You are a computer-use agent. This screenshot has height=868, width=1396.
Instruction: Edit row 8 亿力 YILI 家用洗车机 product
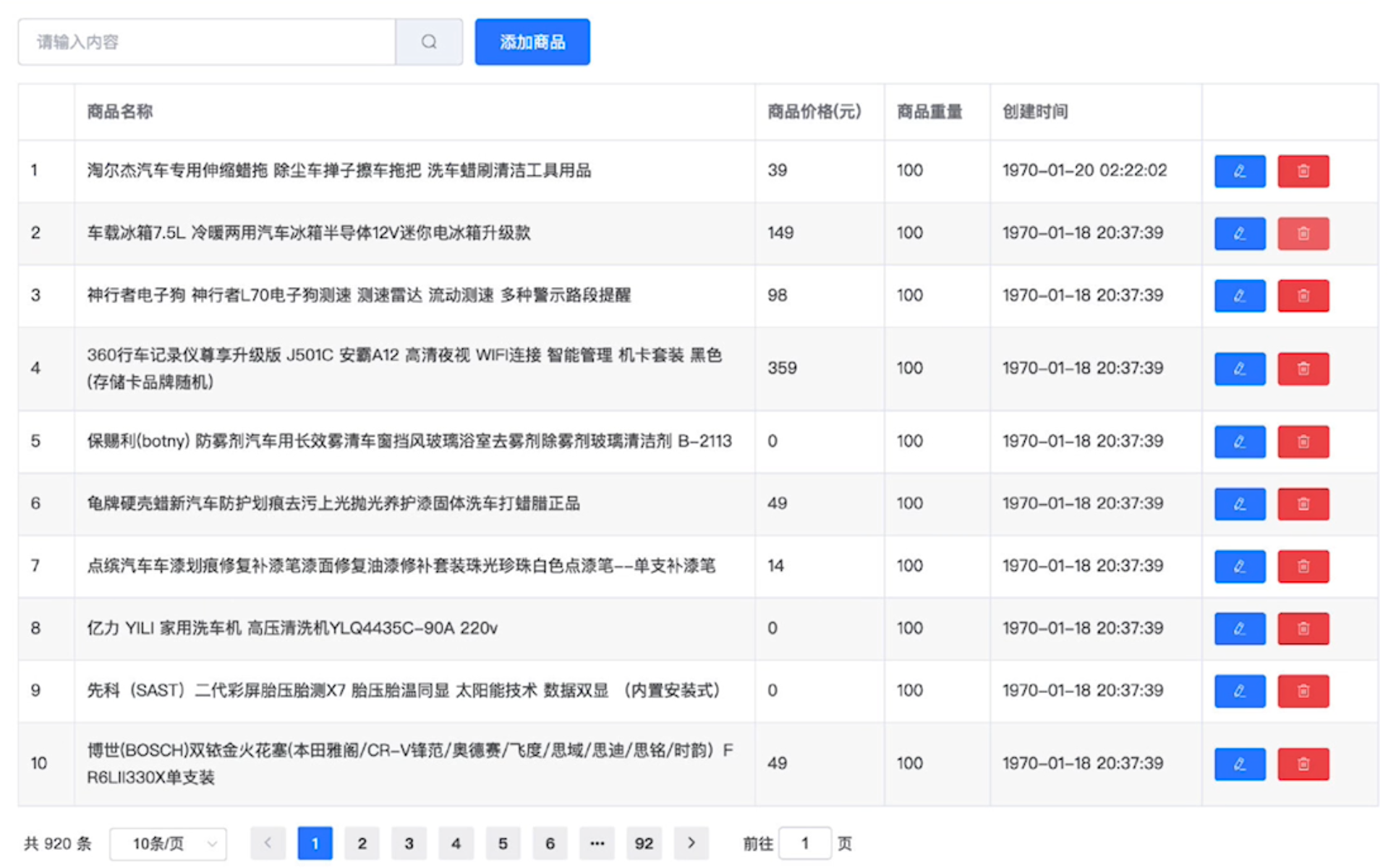coord(1240,629)
